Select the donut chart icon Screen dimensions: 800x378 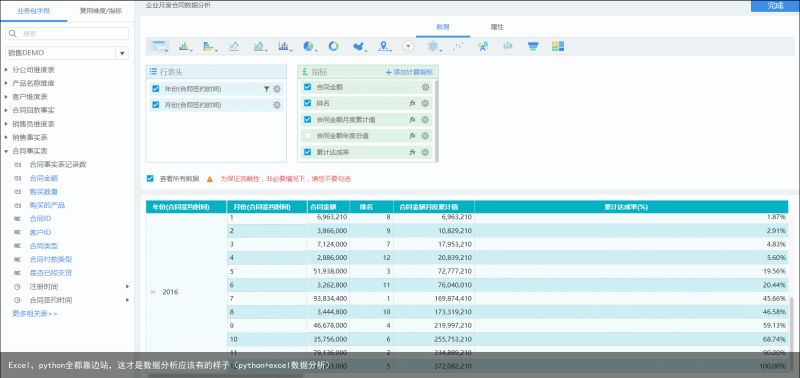[x=333, y=46]
